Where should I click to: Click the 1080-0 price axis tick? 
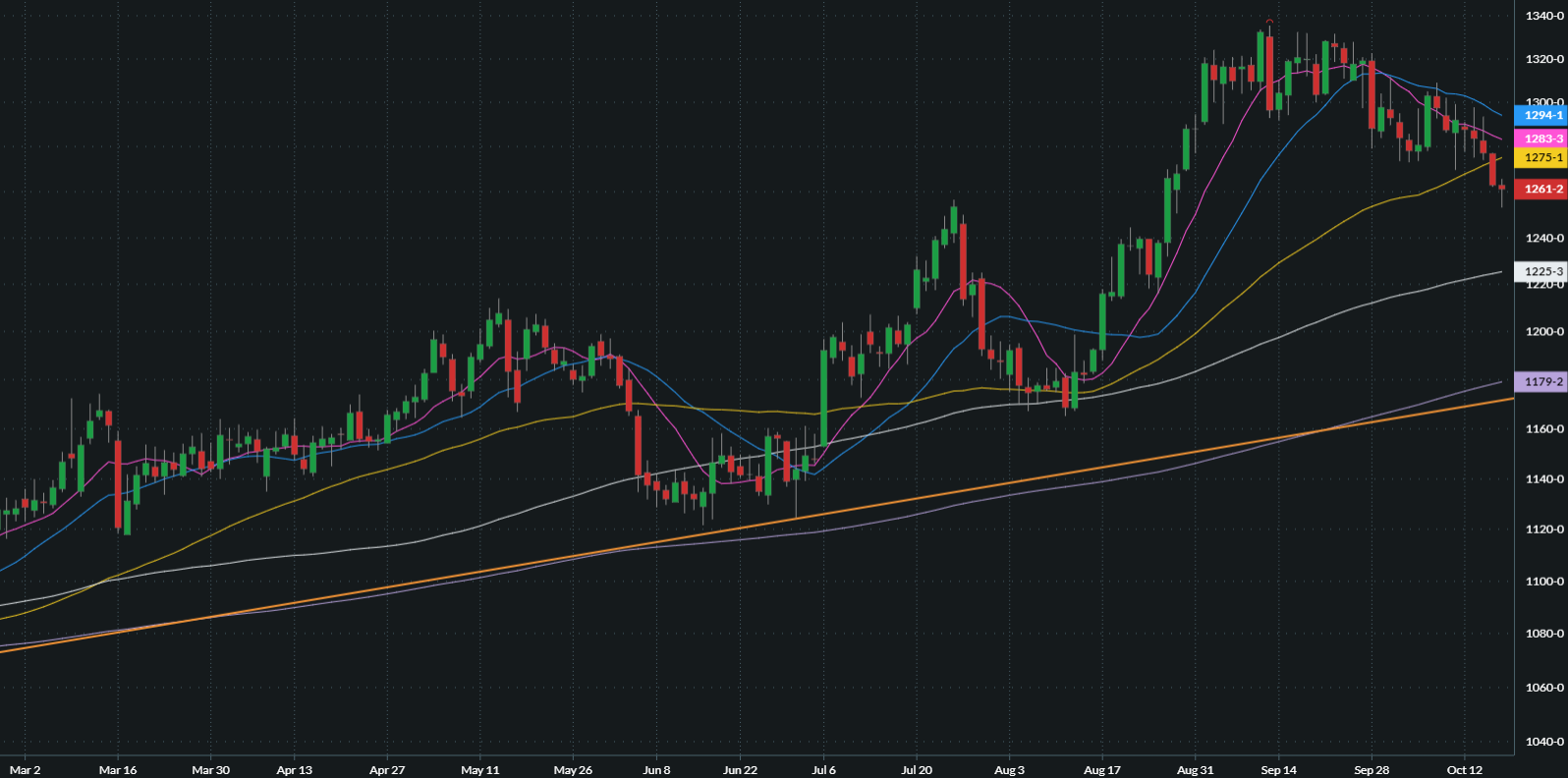pyautogui.click(x=1544, y=634)
